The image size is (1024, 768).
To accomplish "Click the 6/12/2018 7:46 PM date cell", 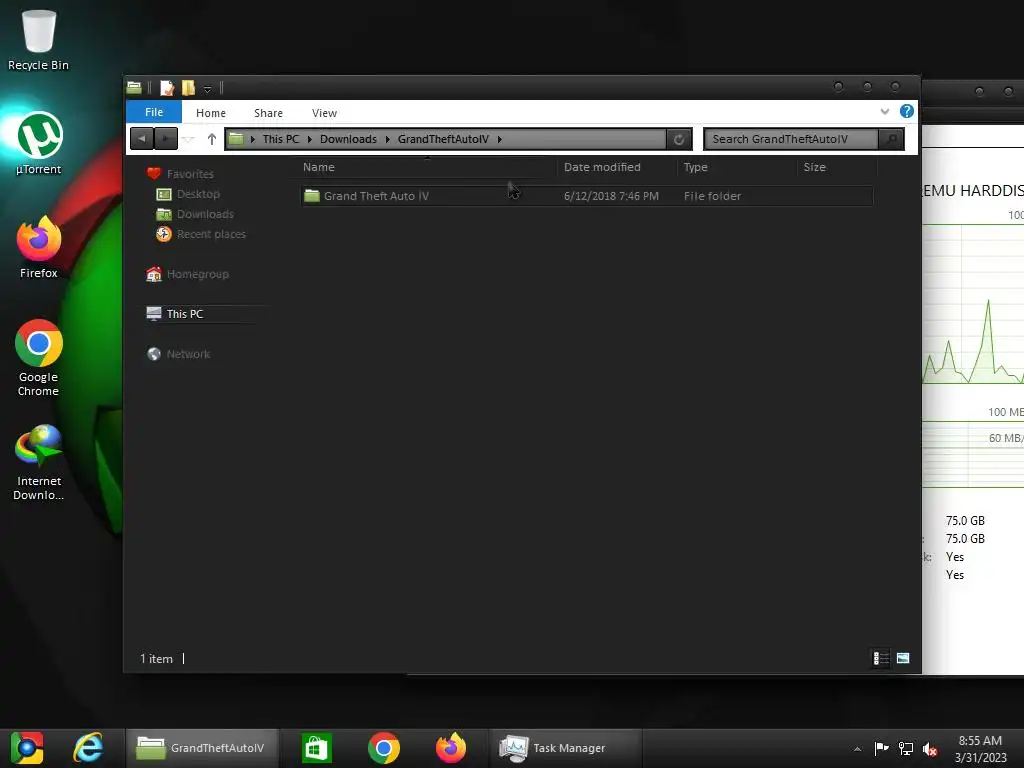I will (x=611, y=196).
